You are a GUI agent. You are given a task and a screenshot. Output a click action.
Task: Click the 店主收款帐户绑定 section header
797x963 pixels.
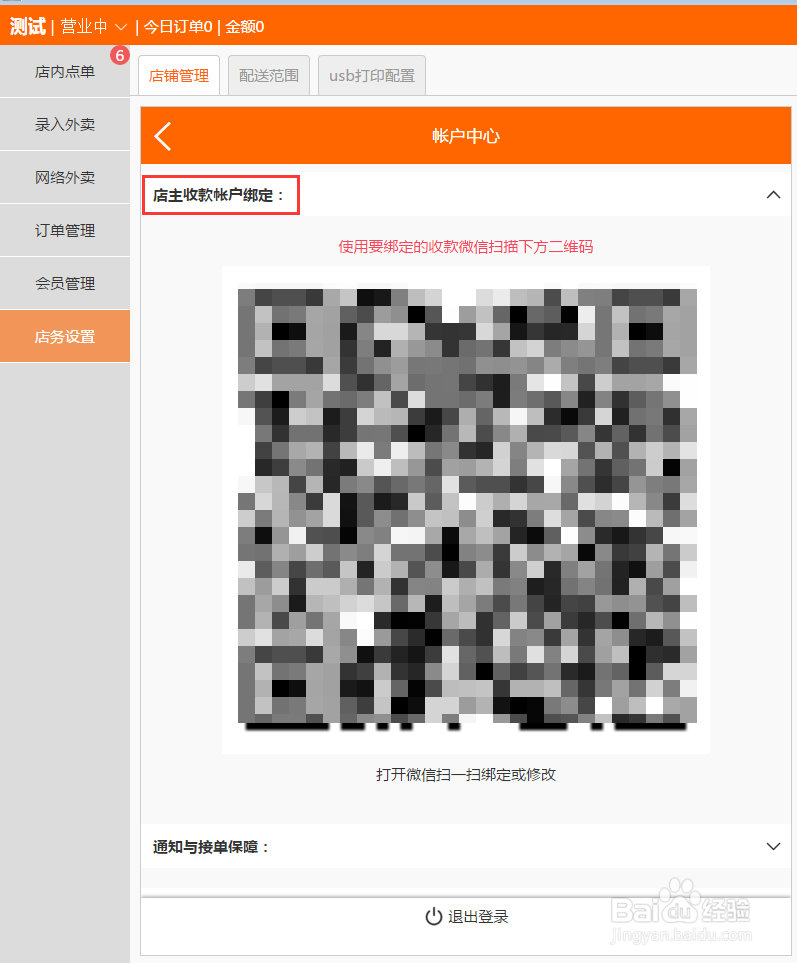(466, 195)
